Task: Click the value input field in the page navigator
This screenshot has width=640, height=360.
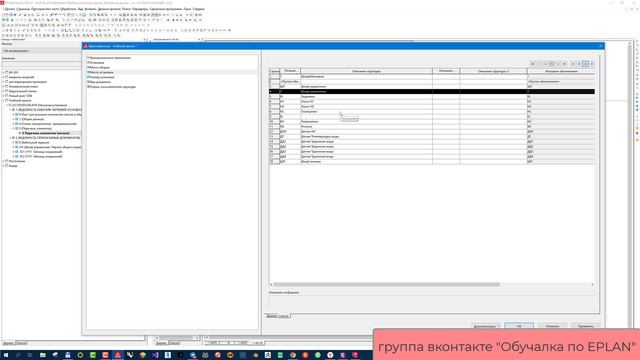Action: click(41, 64)
